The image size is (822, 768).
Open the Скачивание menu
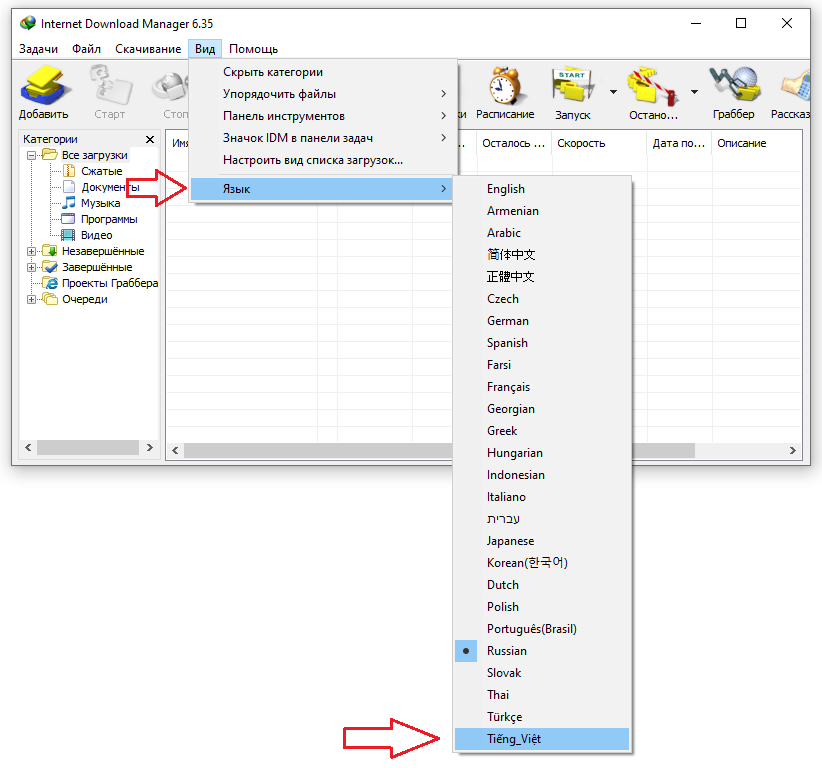point(148,49)
